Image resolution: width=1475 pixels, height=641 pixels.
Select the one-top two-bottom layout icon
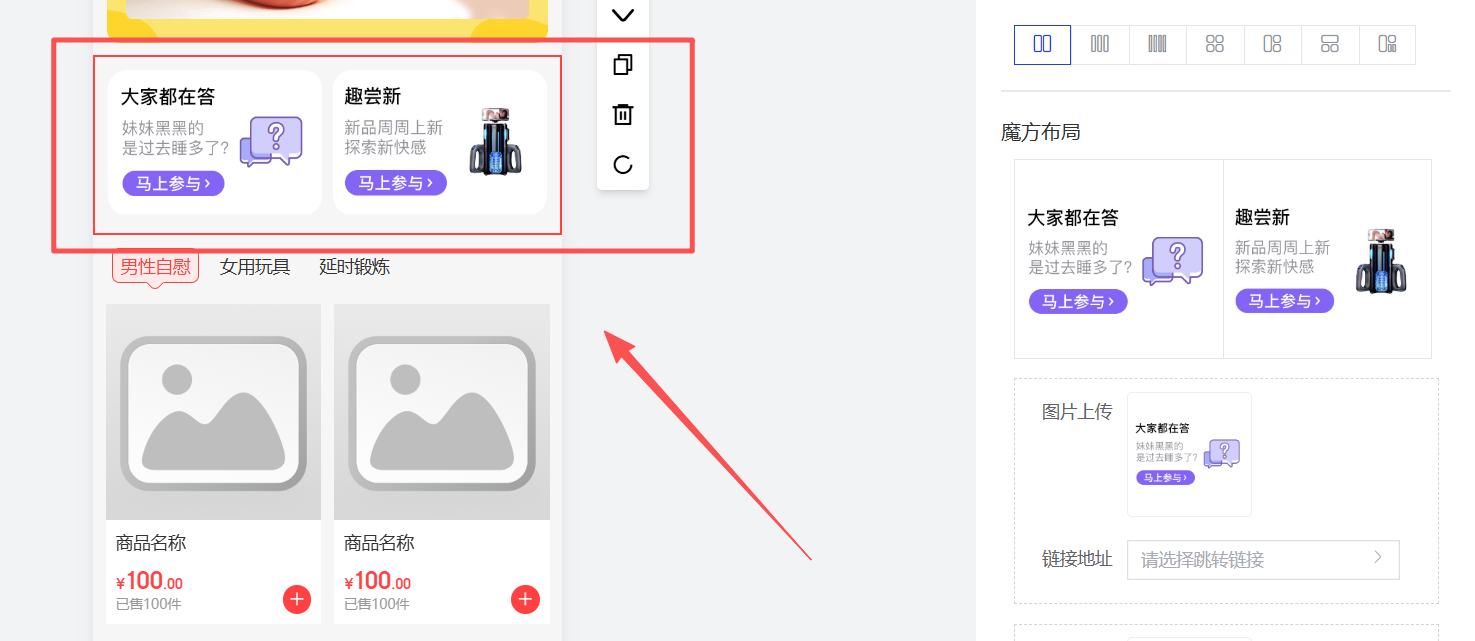1330,44
